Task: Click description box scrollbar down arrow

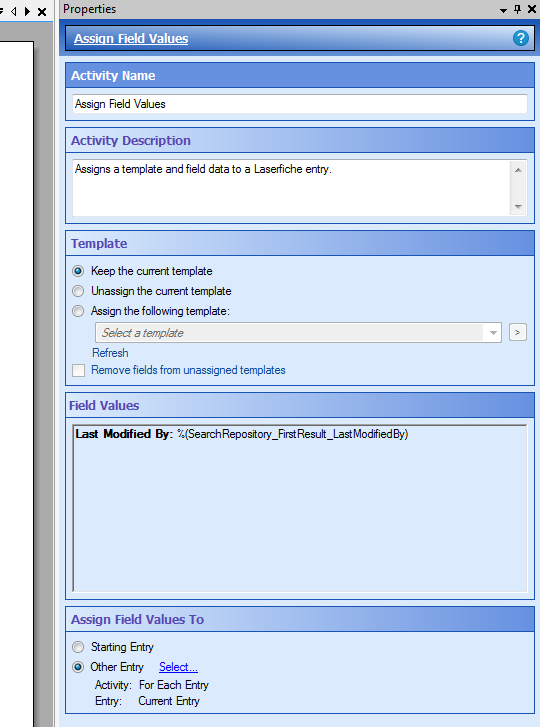Action: (x=518, y=207)
